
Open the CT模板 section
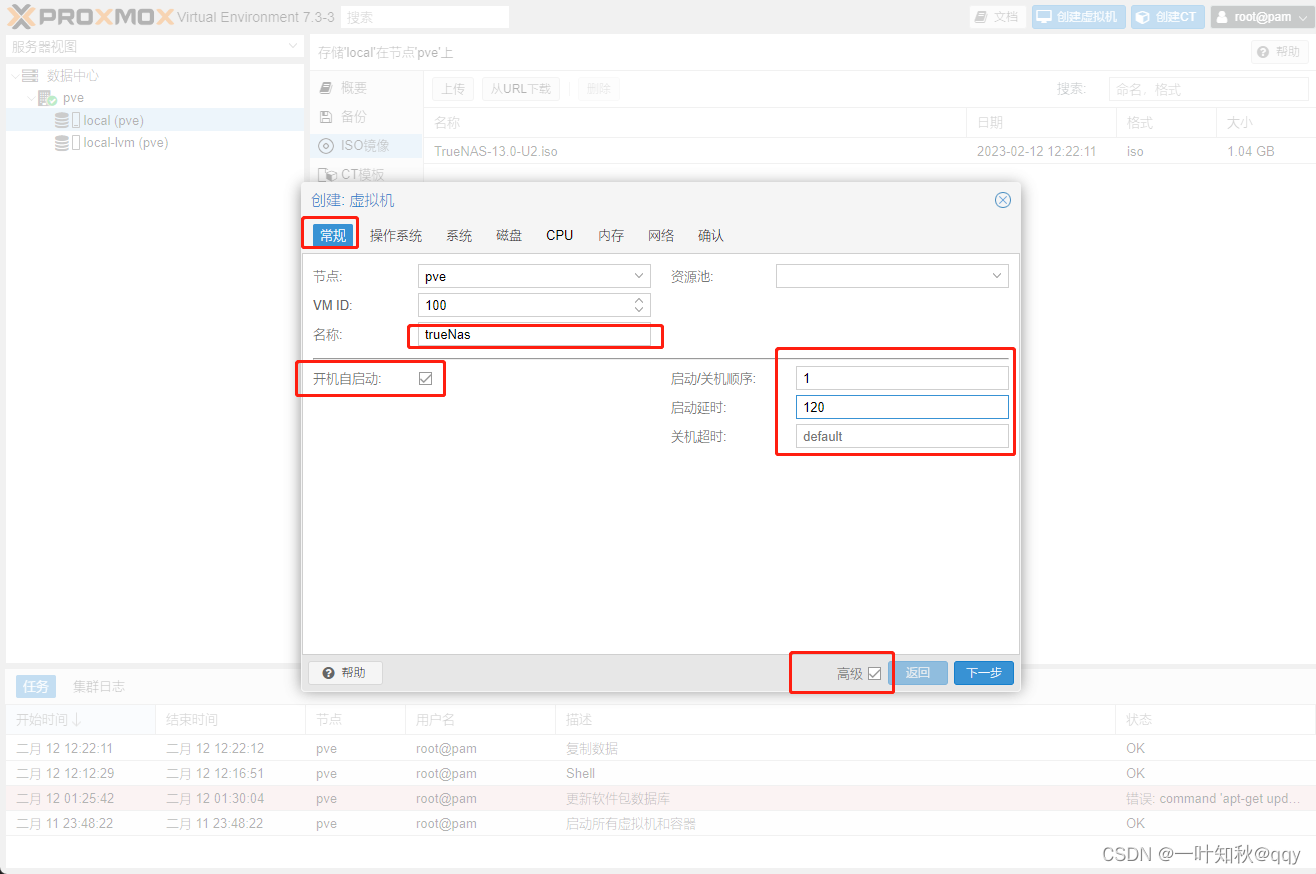366,173
